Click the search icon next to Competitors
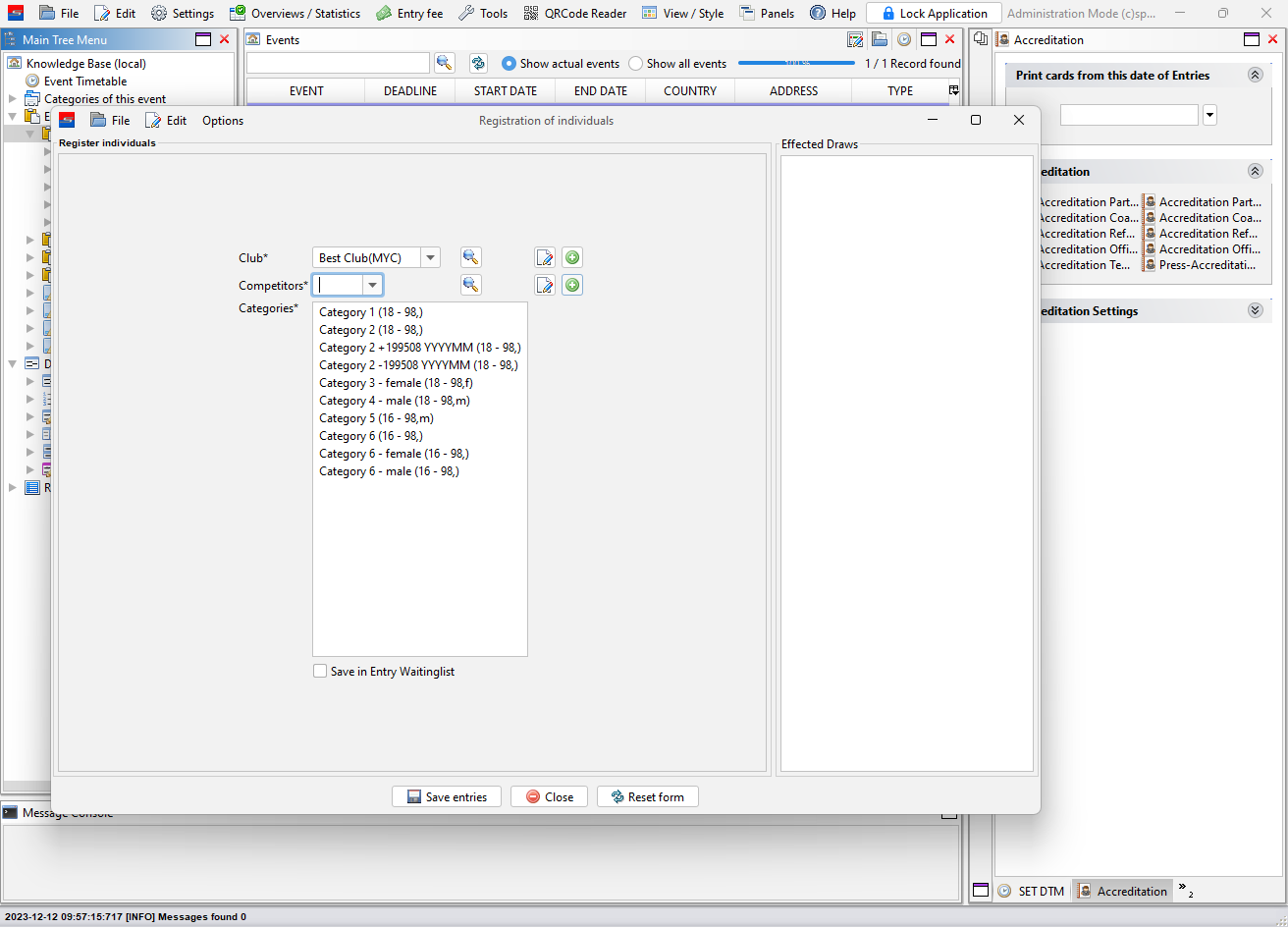 tap(471, 285)
